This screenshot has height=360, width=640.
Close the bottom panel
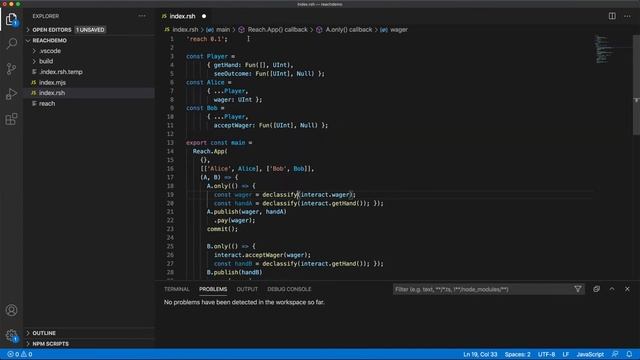pos(627,289)
